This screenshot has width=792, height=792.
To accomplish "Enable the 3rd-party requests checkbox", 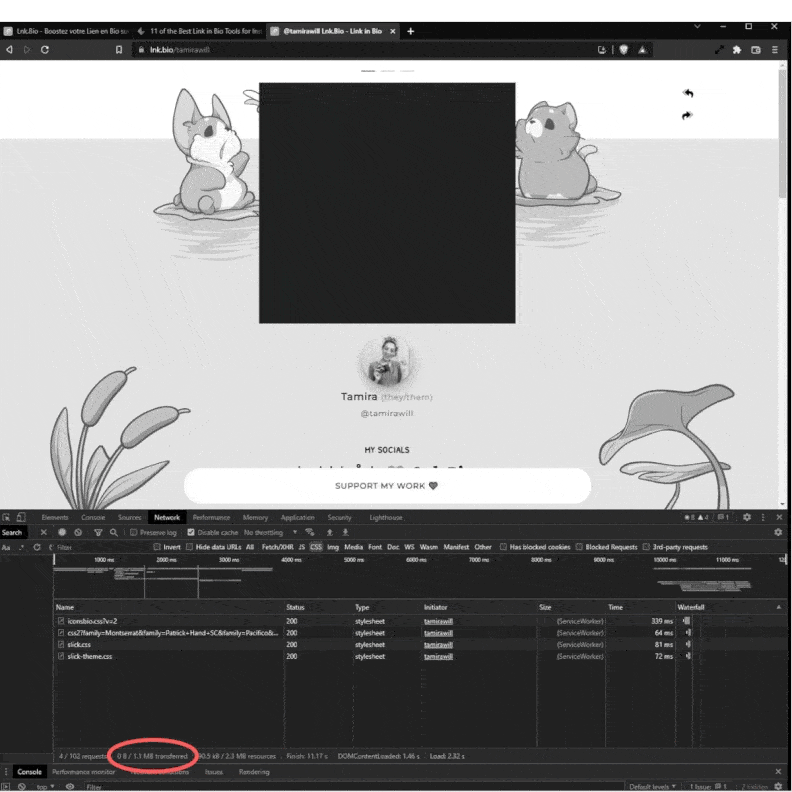I will point(646,547).
